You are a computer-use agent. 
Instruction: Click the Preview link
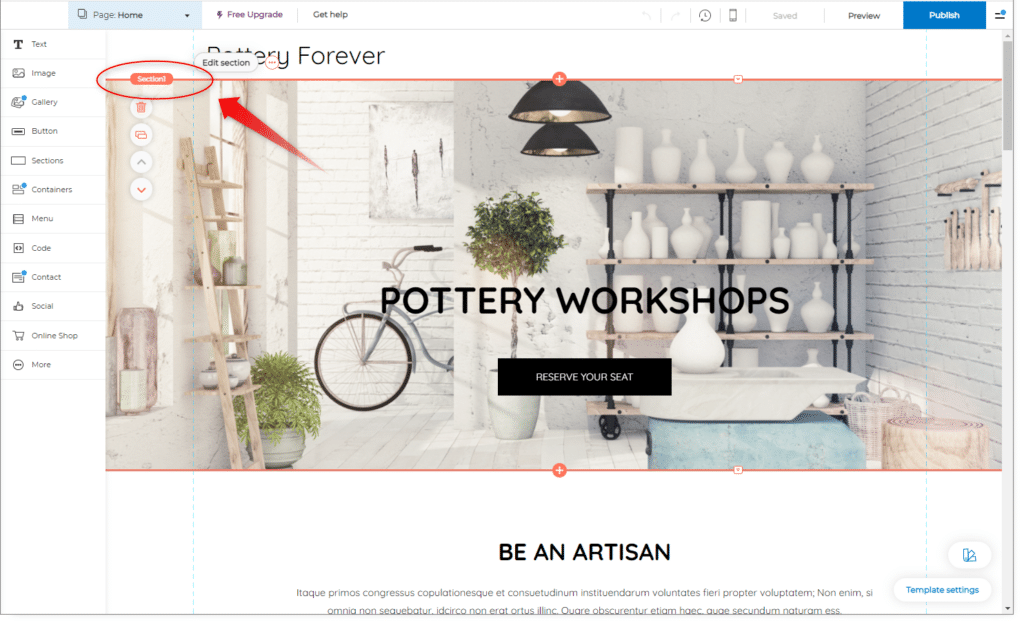(863, 16)
